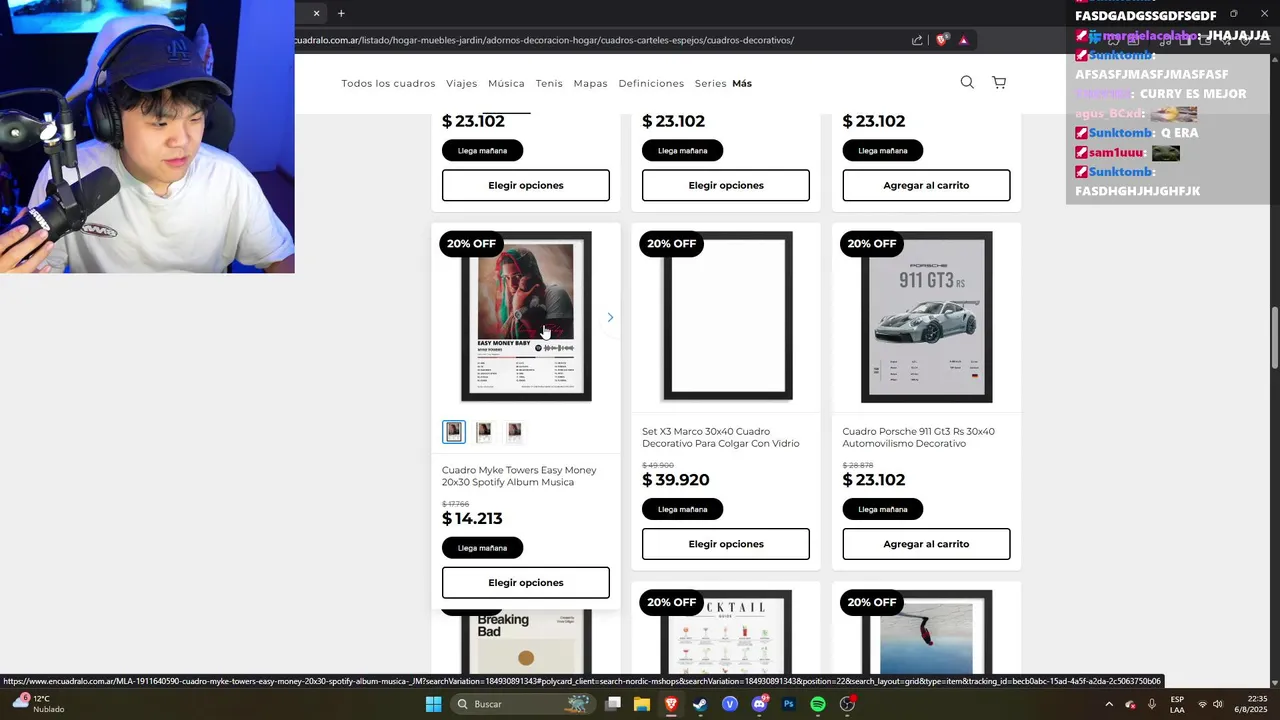Open a new browser tab with plus

click(x=341, y=13)
